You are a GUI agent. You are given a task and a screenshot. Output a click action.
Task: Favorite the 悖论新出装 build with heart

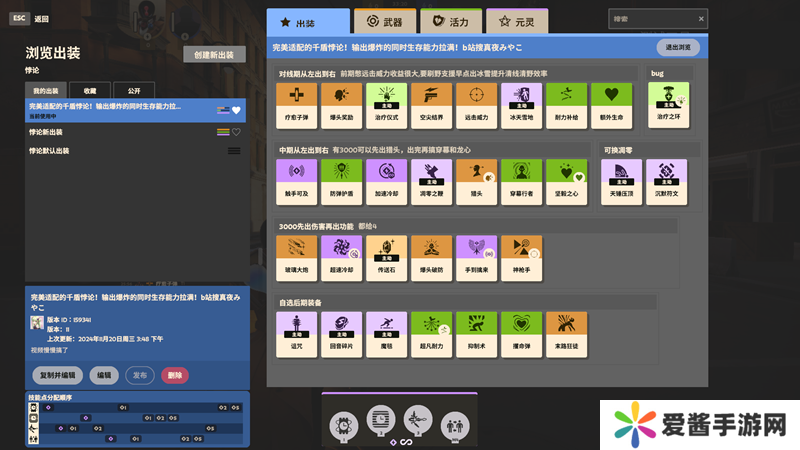[237, 132]
